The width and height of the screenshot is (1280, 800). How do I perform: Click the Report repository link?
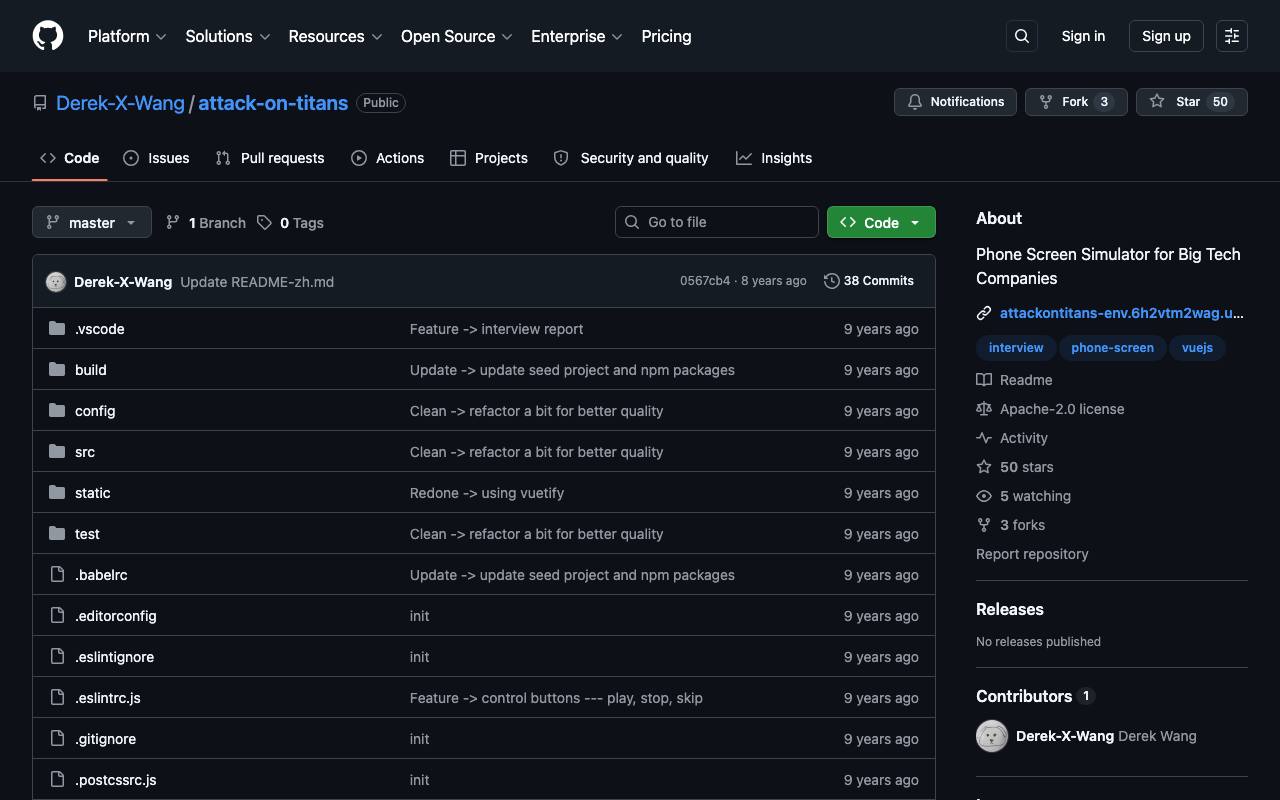(1032, 554)
